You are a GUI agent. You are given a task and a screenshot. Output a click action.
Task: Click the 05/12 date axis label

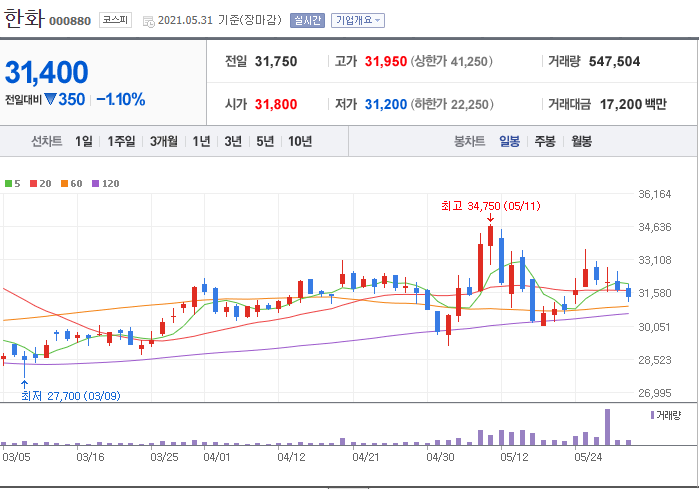coord(514,457)
